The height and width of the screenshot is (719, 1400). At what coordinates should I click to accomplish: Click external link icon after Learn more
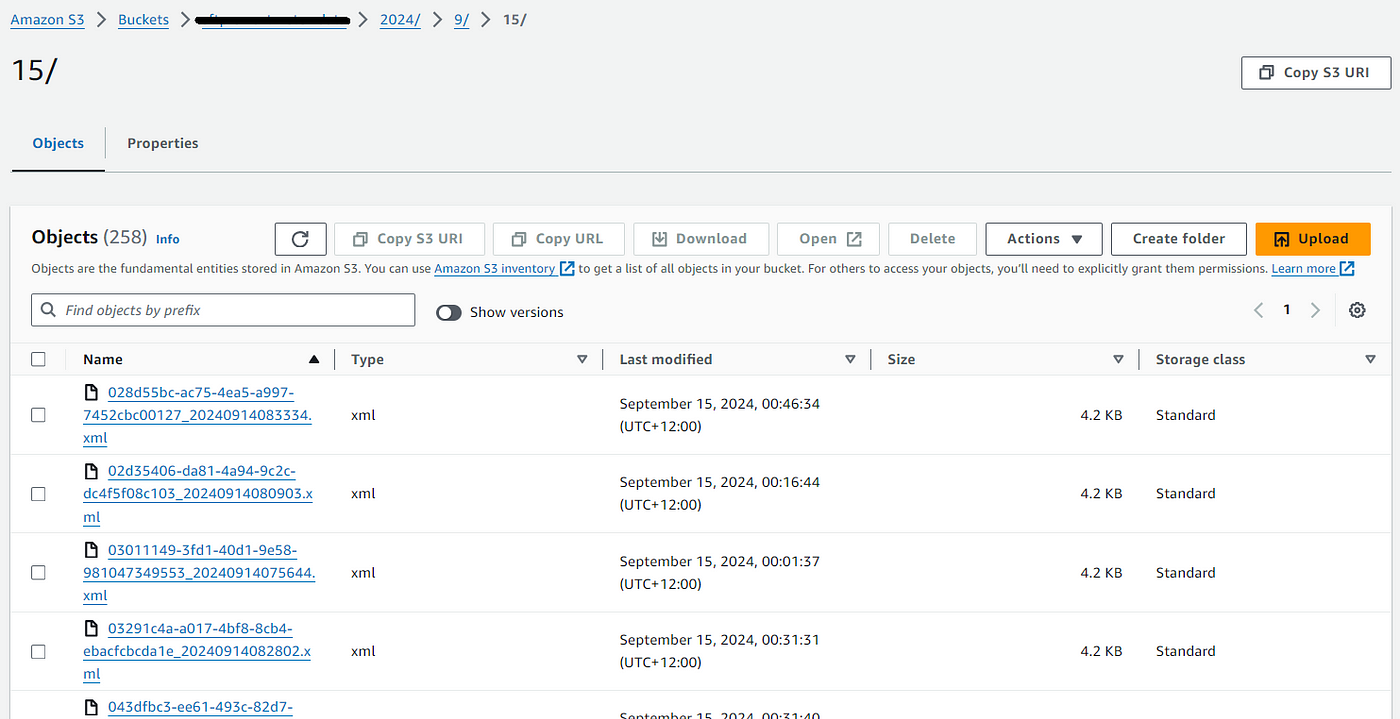(x=1347, y=268)
